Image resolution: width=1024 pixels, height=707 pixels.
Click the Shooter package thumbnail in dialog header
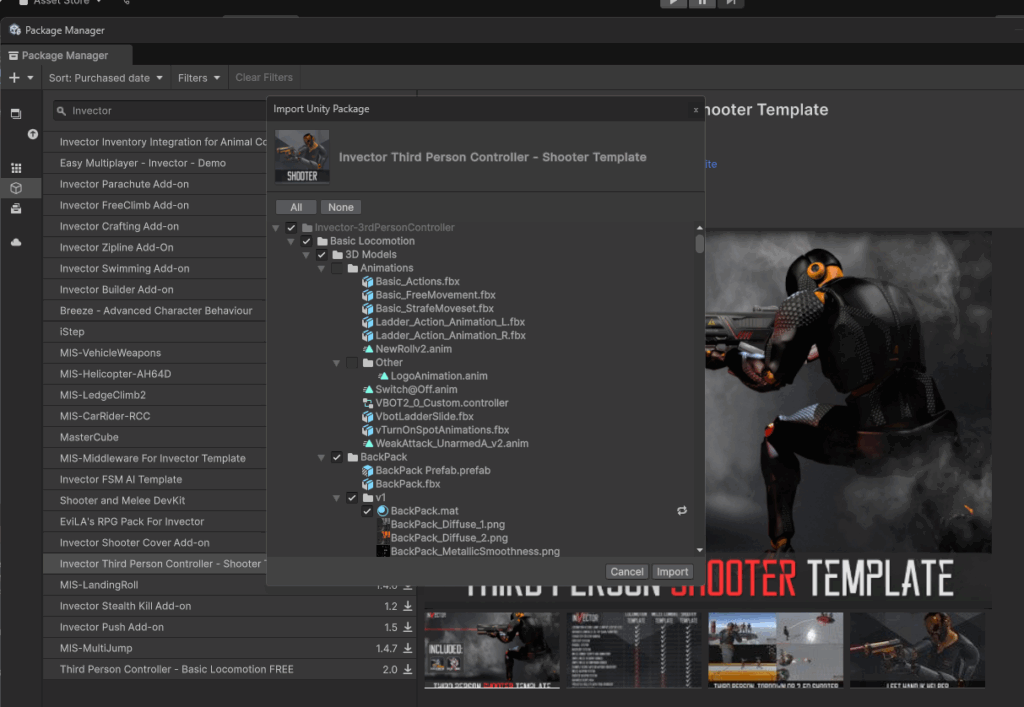[302, 157]
